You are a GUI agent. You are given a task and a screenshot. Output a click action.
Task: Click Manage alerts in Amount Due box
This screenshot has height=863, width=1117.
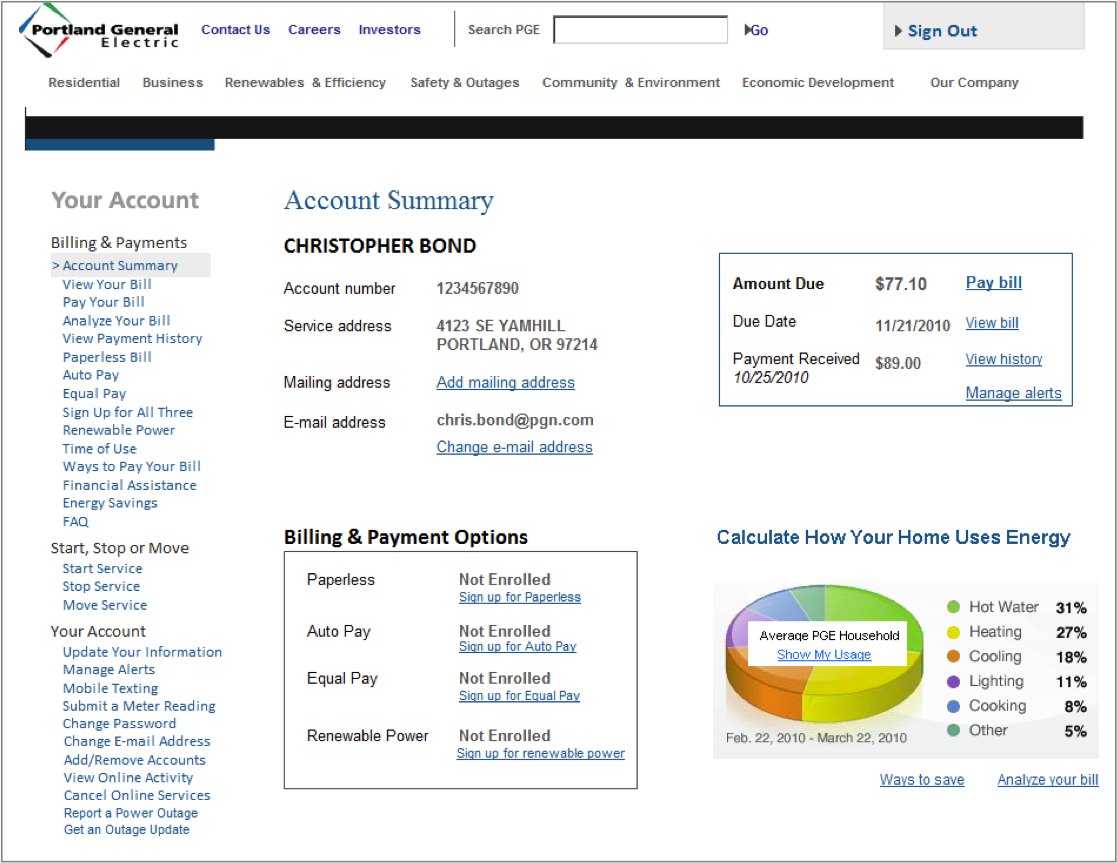pyautogui.click(x=1013, y=393)
